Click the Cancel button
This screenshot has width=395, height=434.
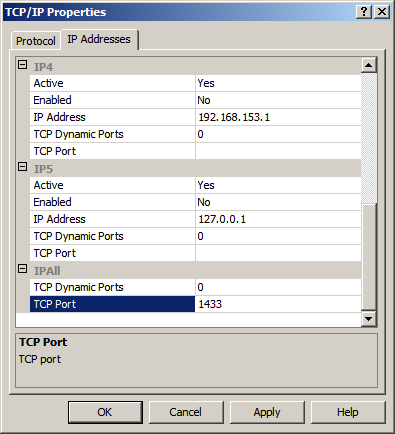coord(186,412)
